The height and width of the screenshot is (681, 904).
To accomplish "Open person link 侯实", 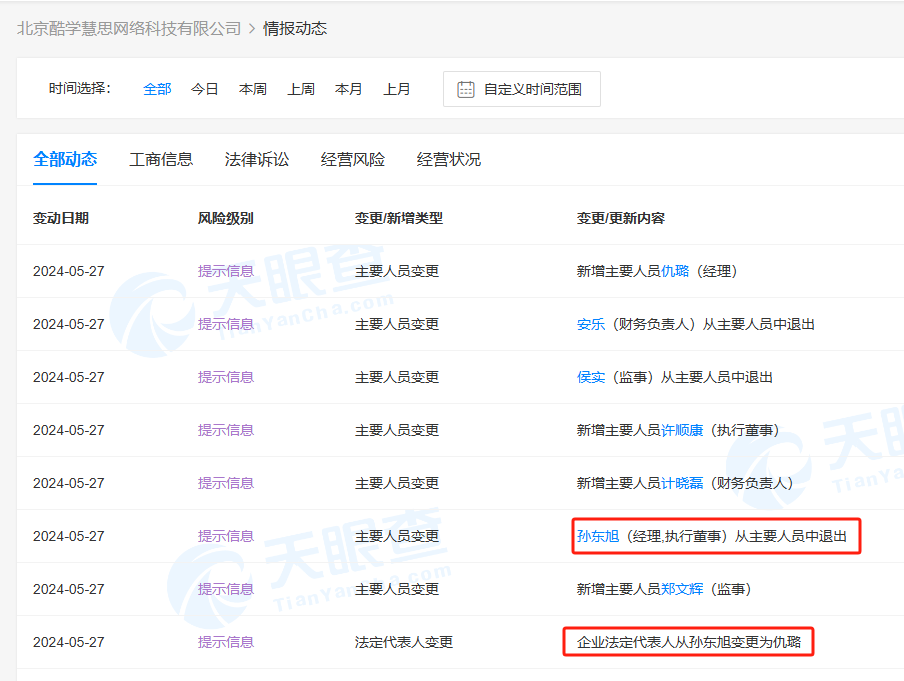I will pos(591,377).
